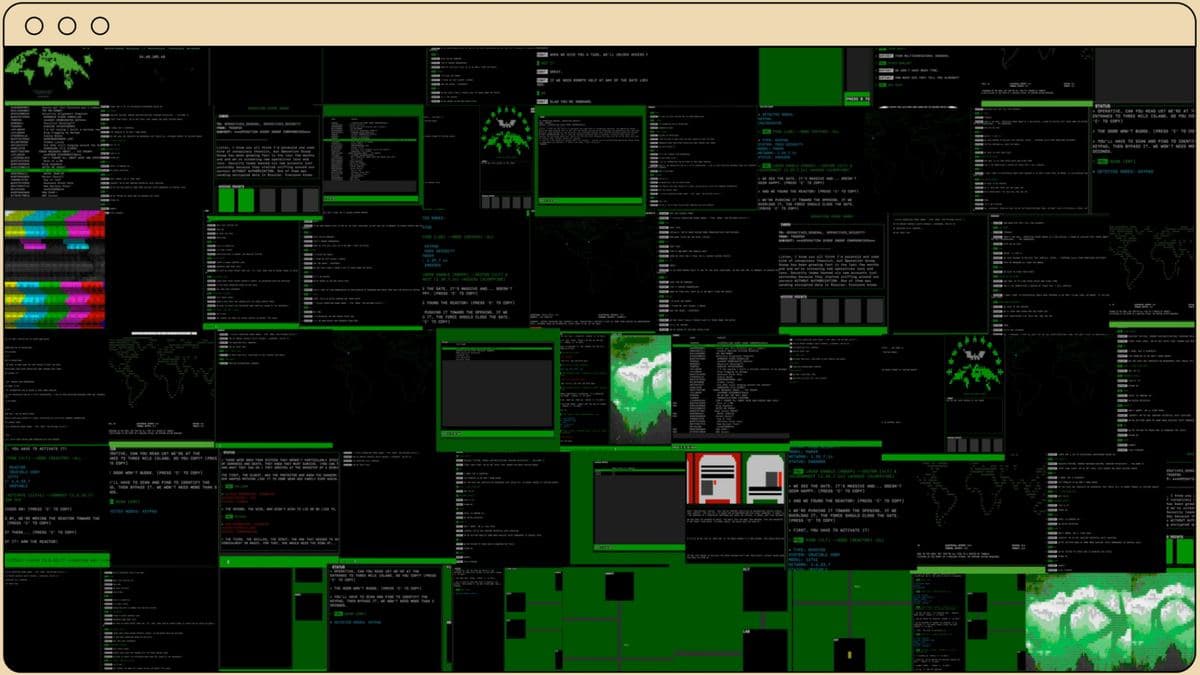Toggle the third gray access point square

(266, 200)
